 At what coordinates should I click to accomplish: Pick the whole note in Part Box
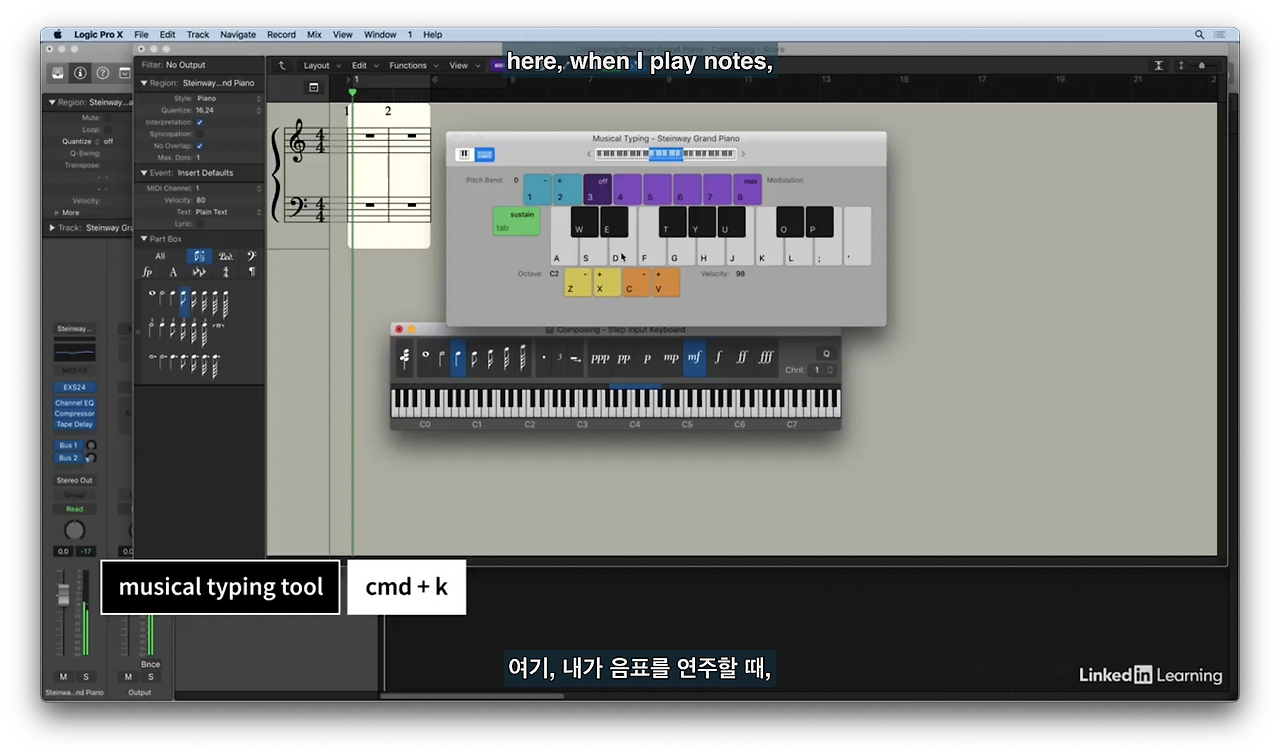(152, 295)
